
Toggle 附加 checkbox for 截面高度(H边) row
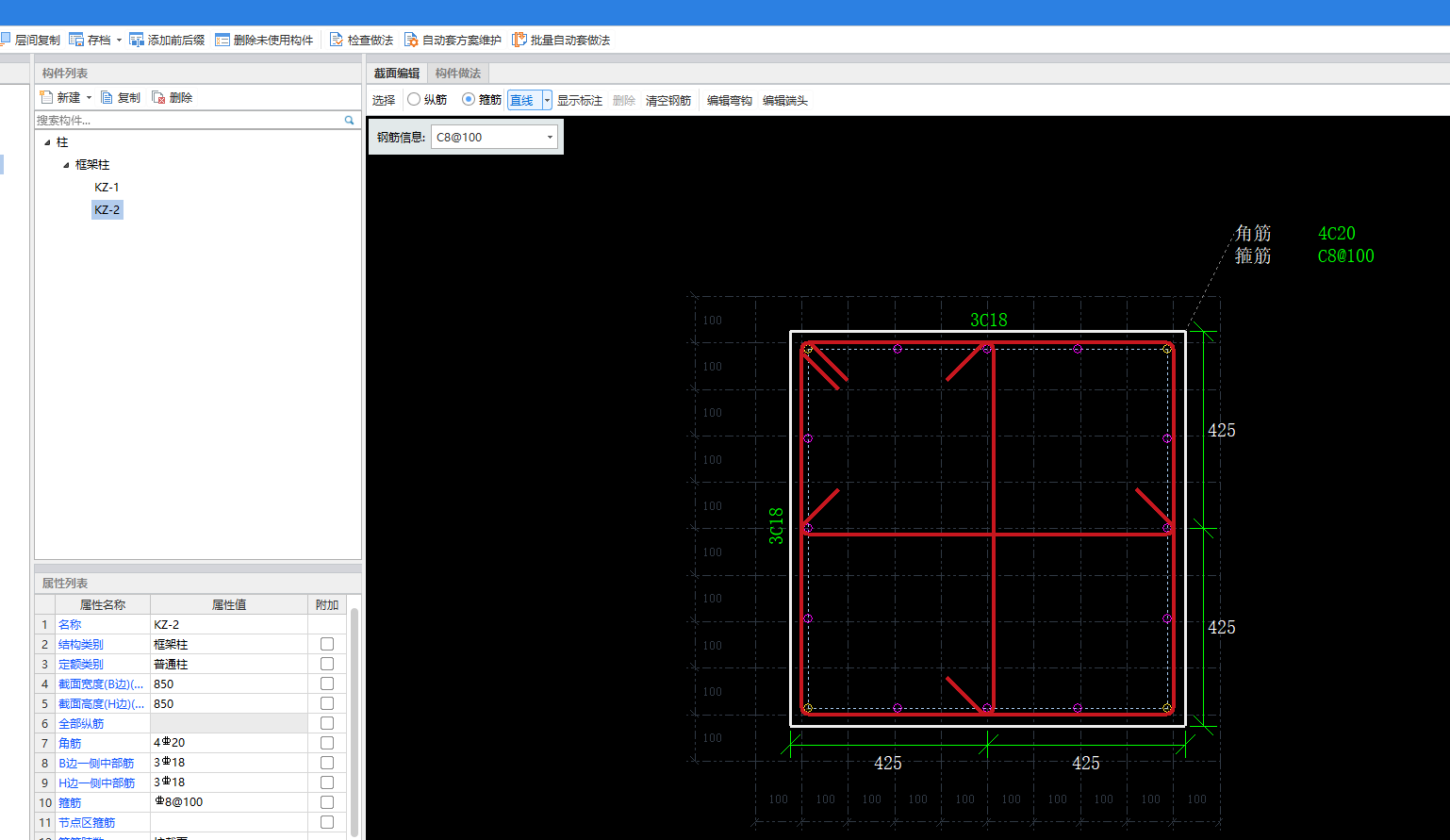327,703
